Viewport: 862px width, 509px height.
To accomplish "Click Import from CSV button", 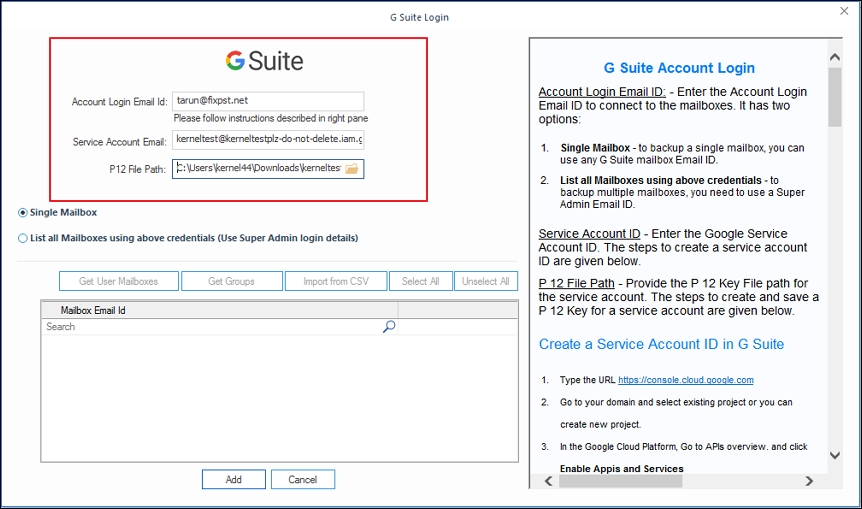I will point(336,281).
